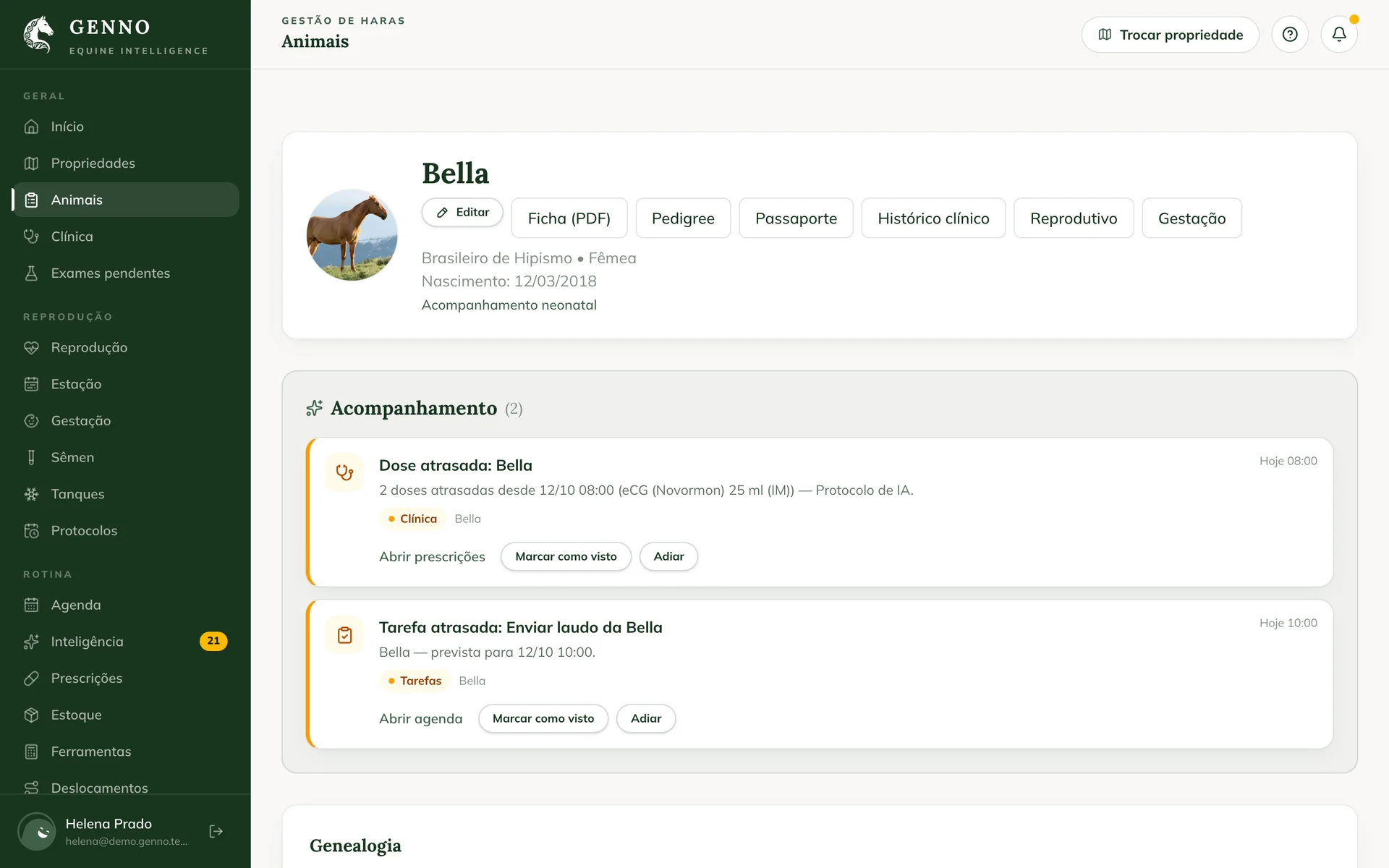This screenshot has height=868, width=1389.
Task: Click Abrir prescrições link
Action: point(432,557)
